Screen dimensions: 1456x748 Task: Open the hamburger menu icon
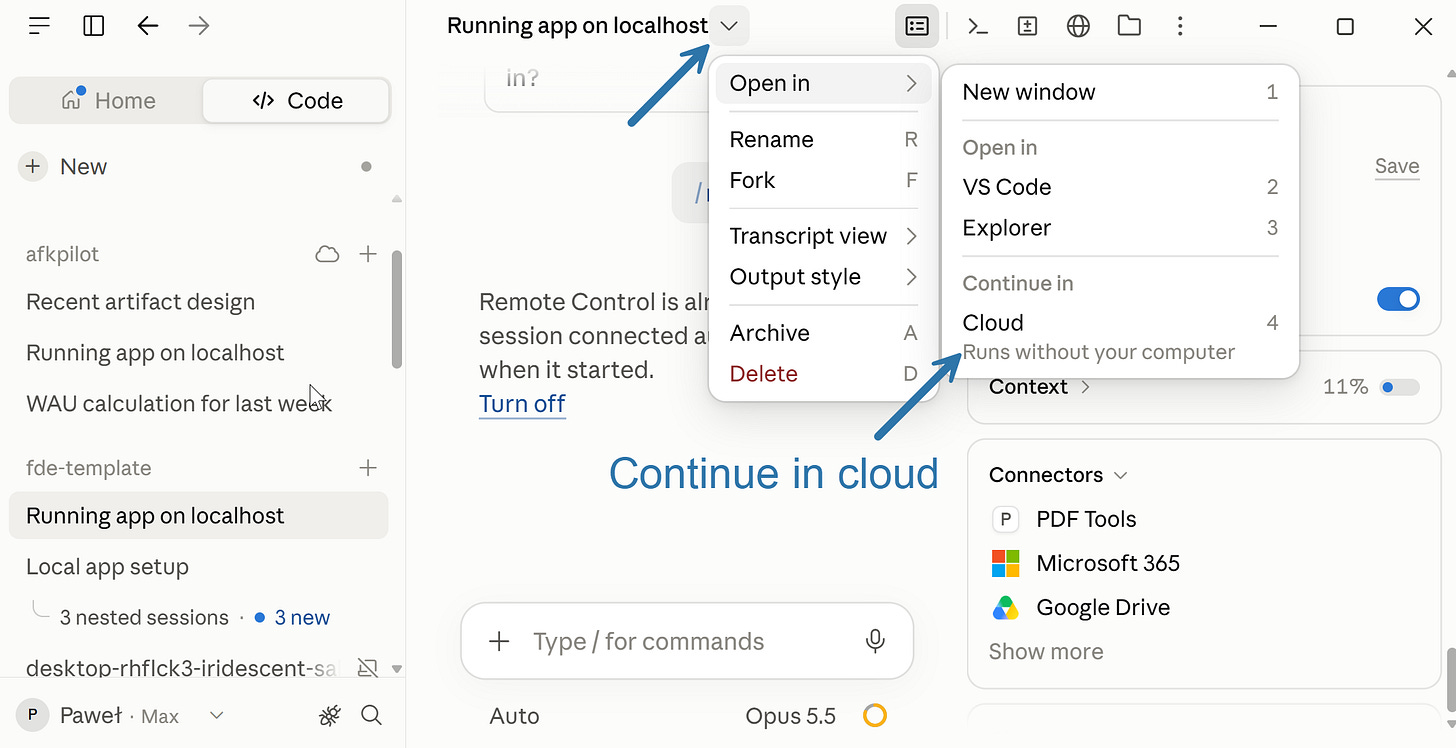(x=39, y=26)
